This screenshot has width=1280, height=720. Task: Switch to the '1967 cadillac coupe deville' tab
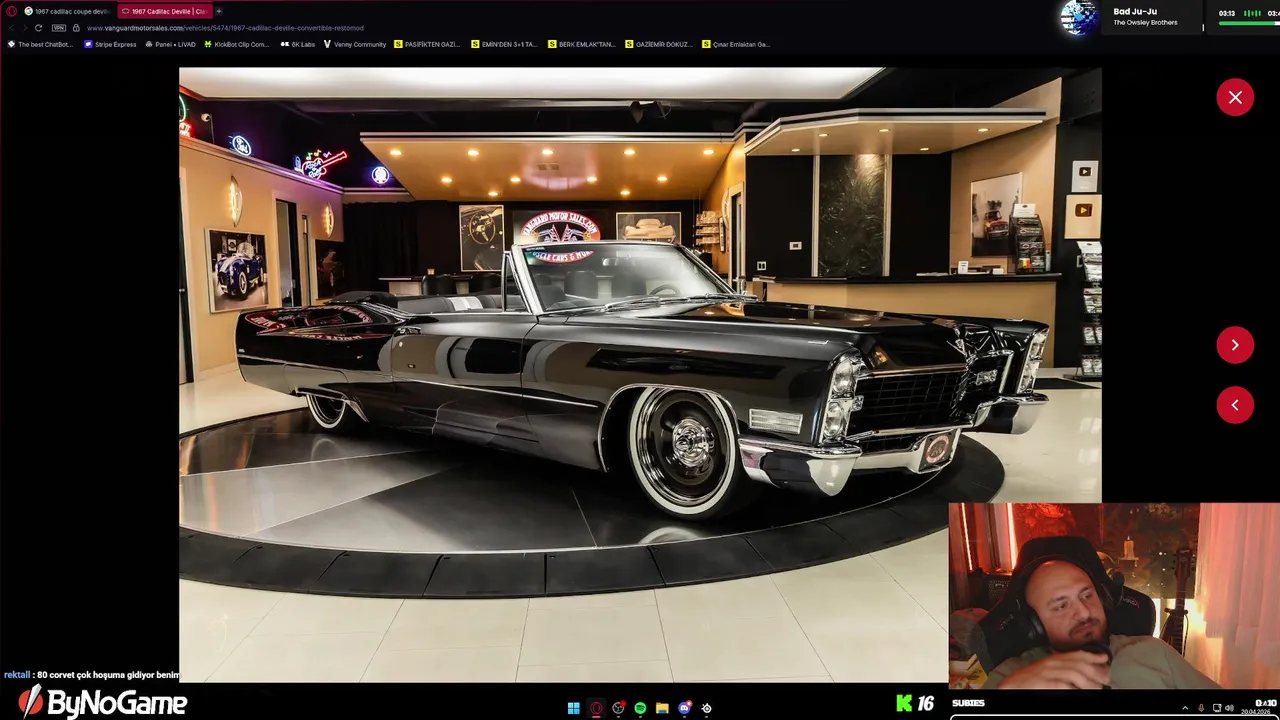pos(67,11)
